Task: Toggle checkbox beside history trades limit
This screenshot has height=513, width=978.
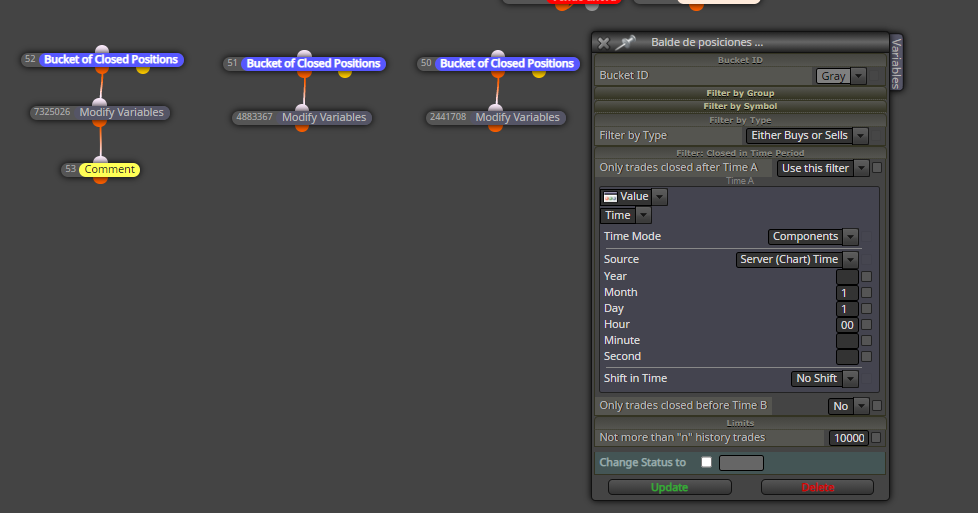Action: [x=876, y=438]
